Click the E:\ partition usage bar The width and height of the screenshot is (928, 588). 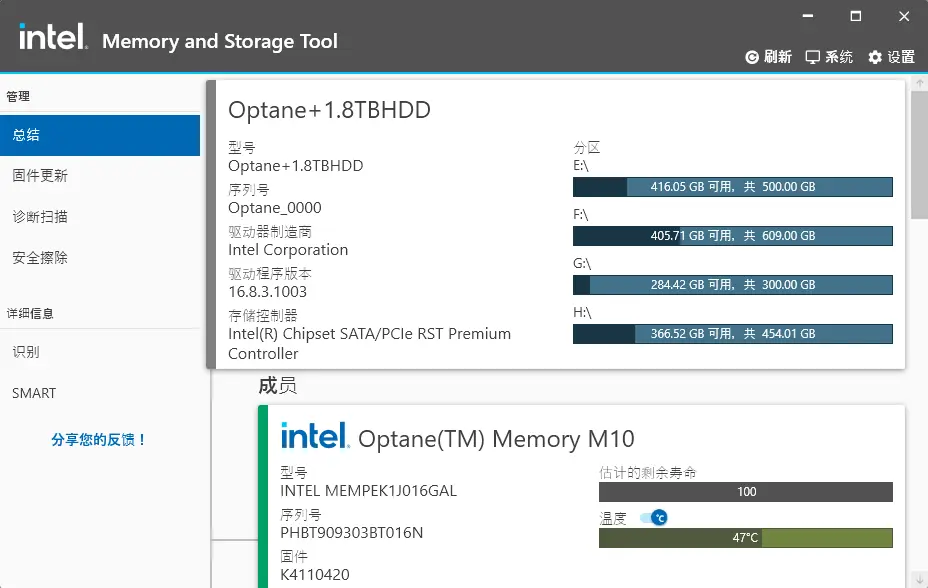(732, 187)
